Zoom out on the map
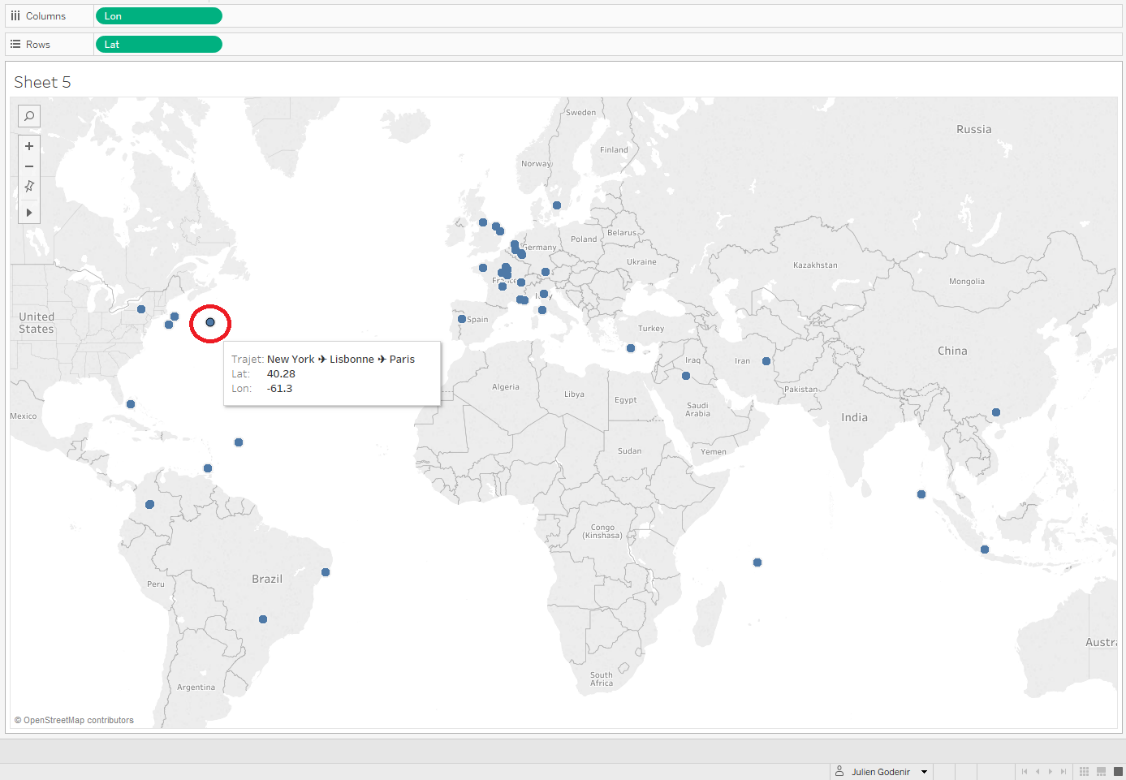The height and width of the screenshot is (780, 1126). (x=29, y=166)
